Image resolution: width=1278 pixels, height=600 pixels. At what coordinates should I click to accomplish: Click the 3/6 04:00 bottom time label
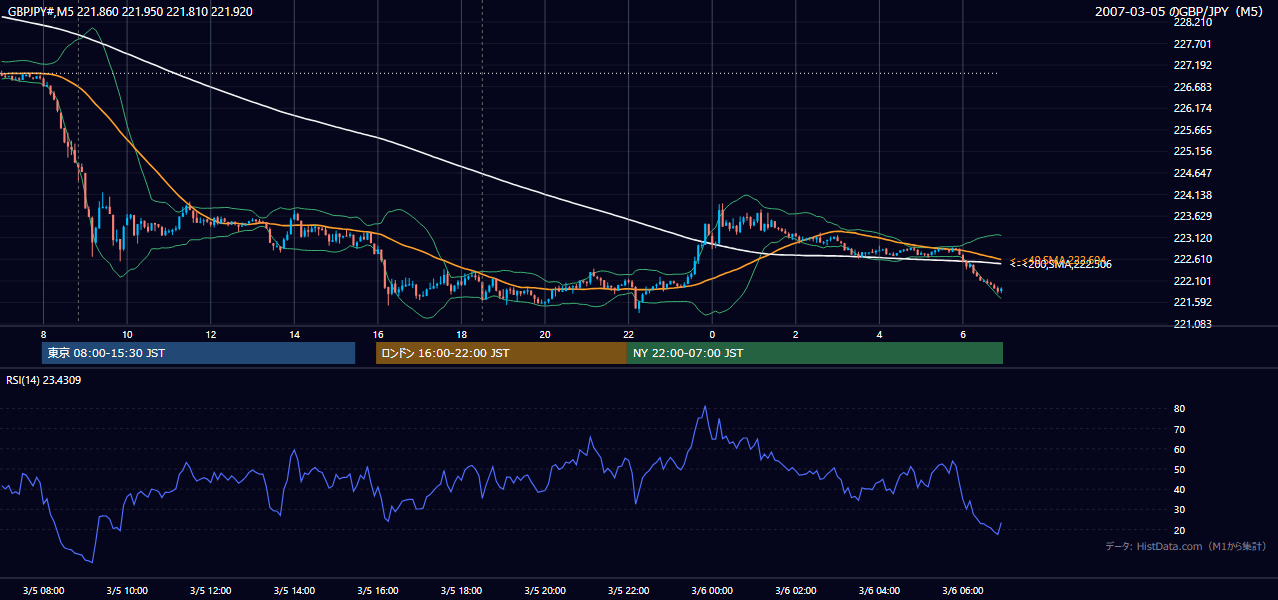pos(879,590)
